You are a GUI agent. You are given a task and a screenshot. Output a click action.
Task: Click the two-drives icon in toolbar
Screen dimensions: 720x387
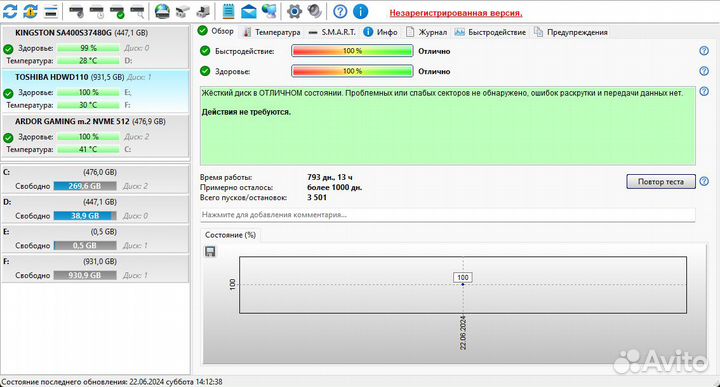click(182, 11)
